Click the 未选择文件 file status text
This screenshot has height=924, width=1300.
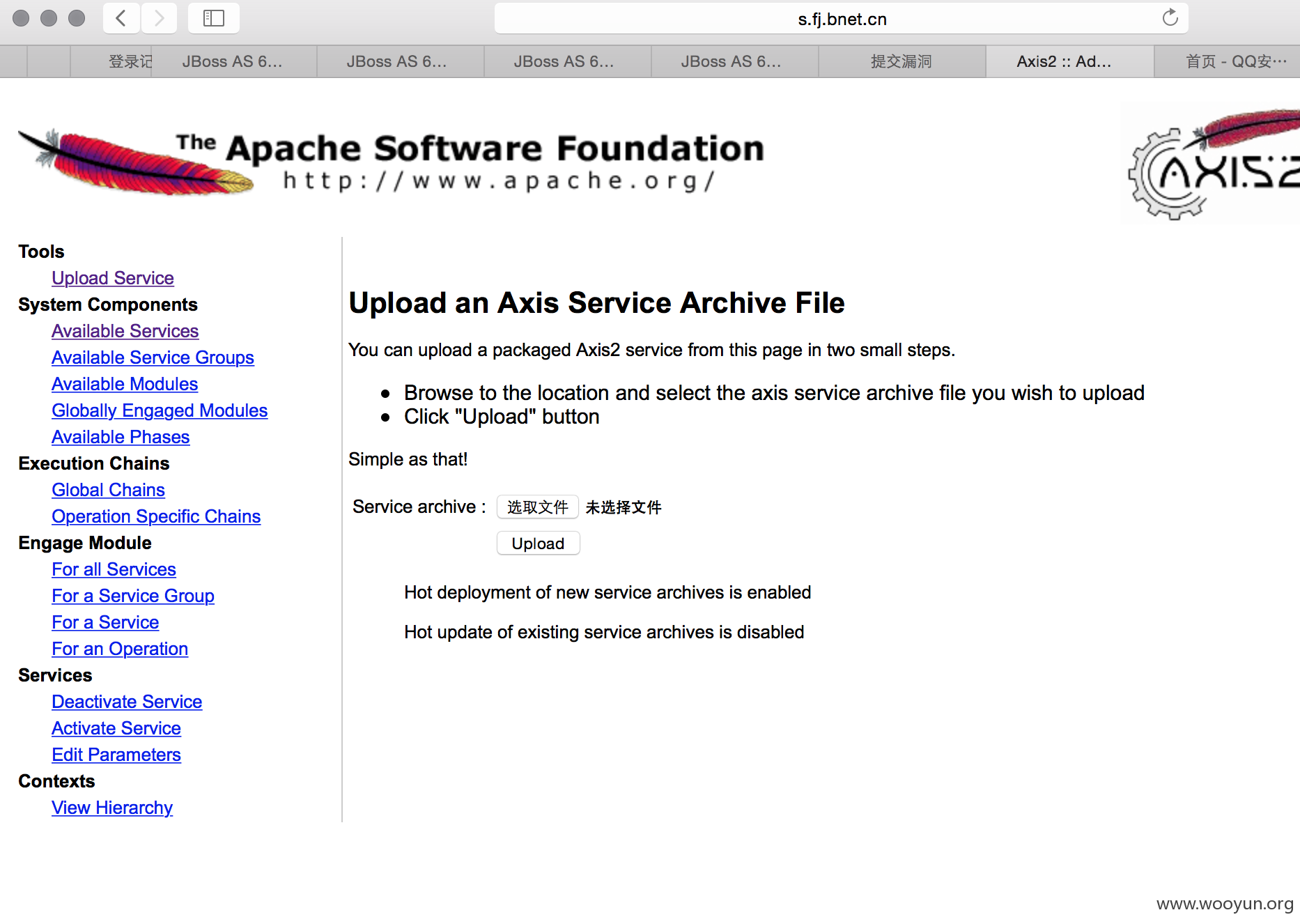click(624, 507)
